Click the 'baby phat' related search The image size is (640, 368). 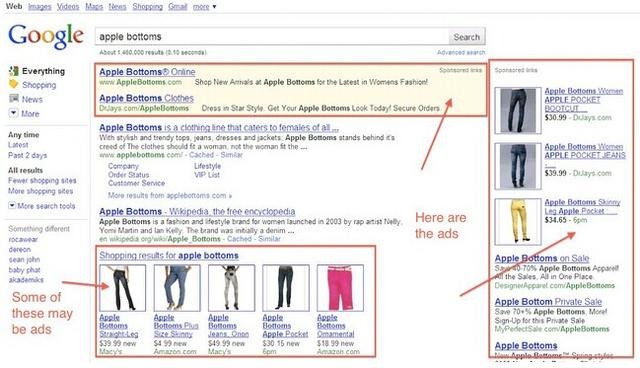(24, 270)
